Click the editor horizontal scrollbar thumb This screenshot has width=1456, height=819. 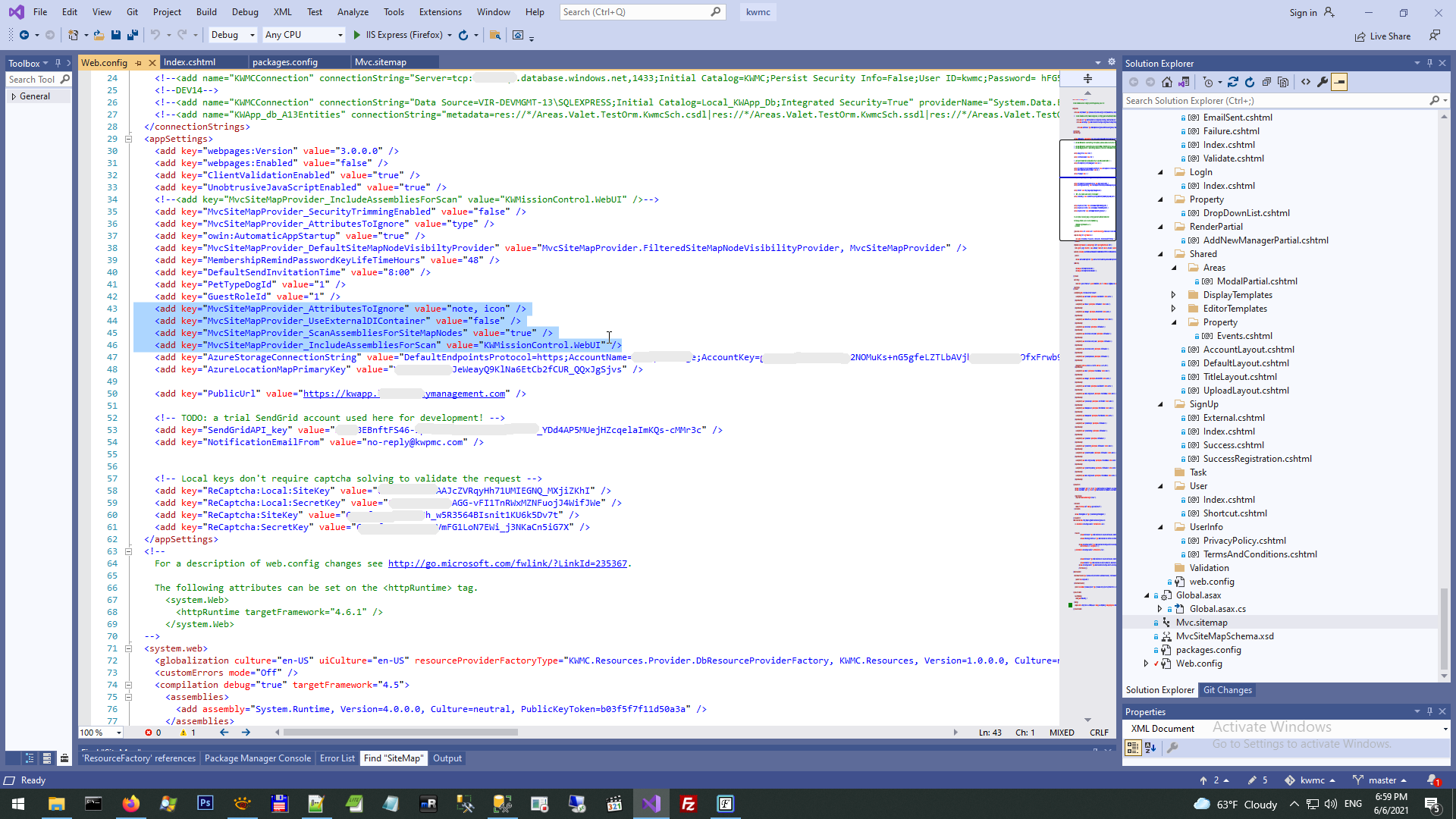(400, 733)
